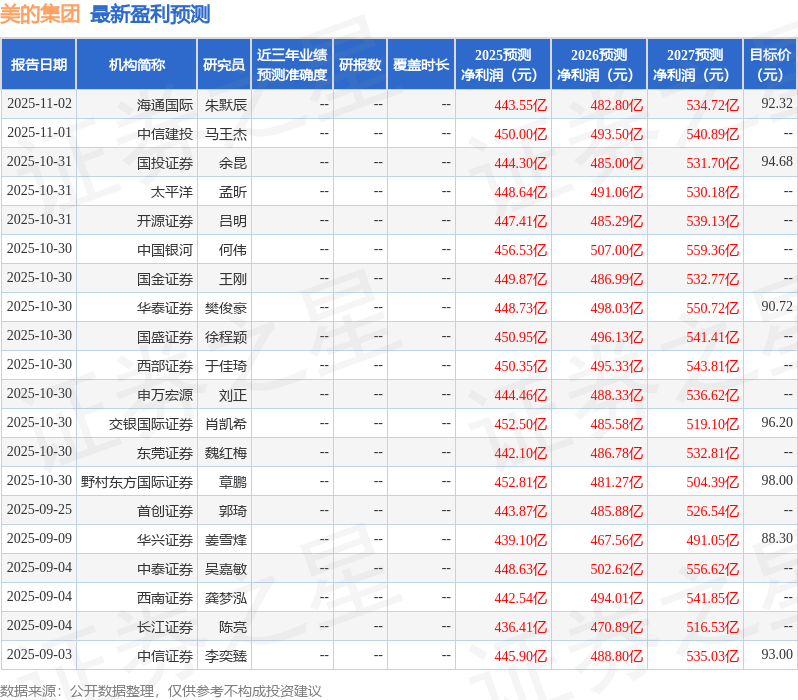
Task: Select the 报告日期 column header
Action: (x=39, y=65)
